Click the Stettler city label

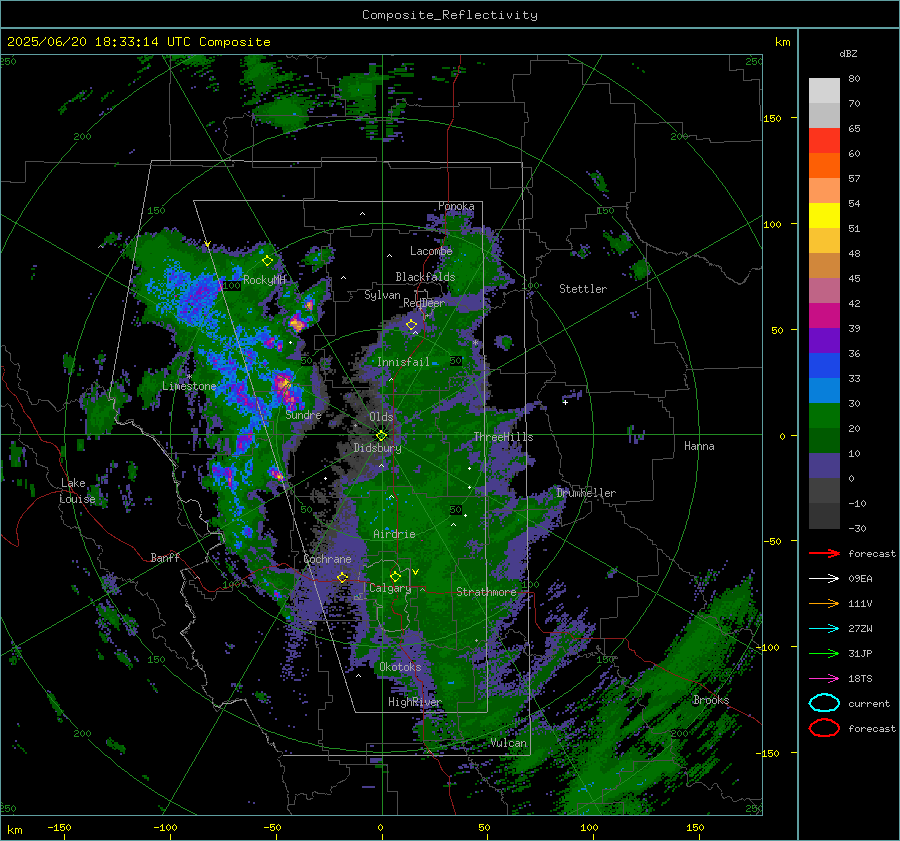583,289
